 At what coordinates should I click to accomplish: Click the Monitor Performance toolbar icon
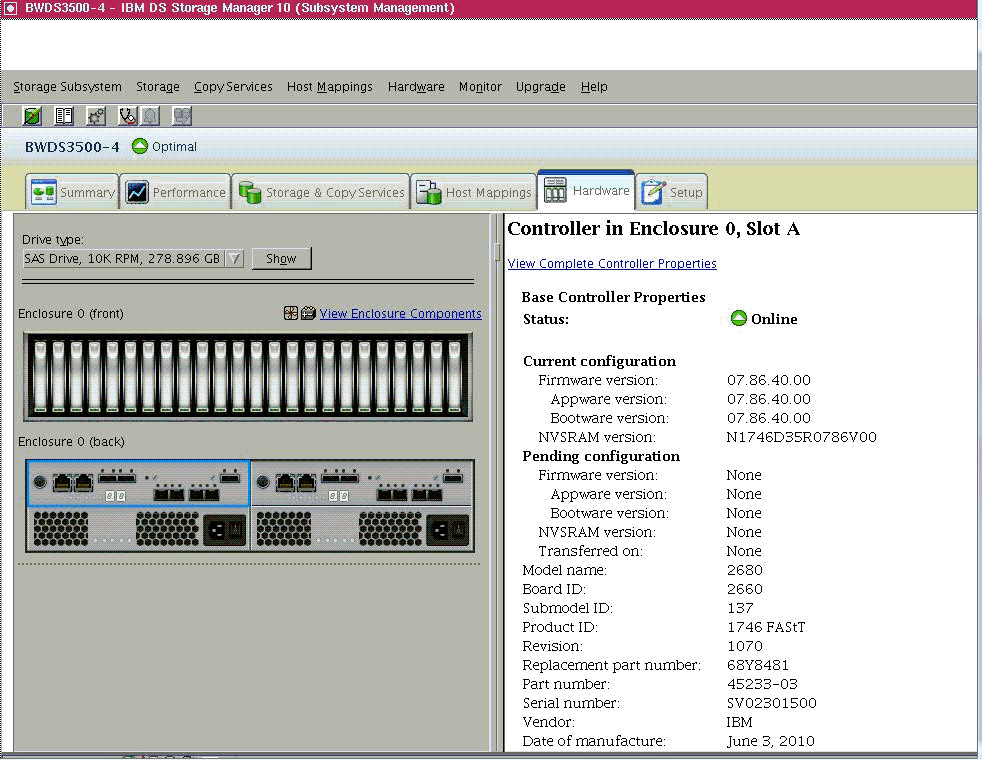click(95, 116)
